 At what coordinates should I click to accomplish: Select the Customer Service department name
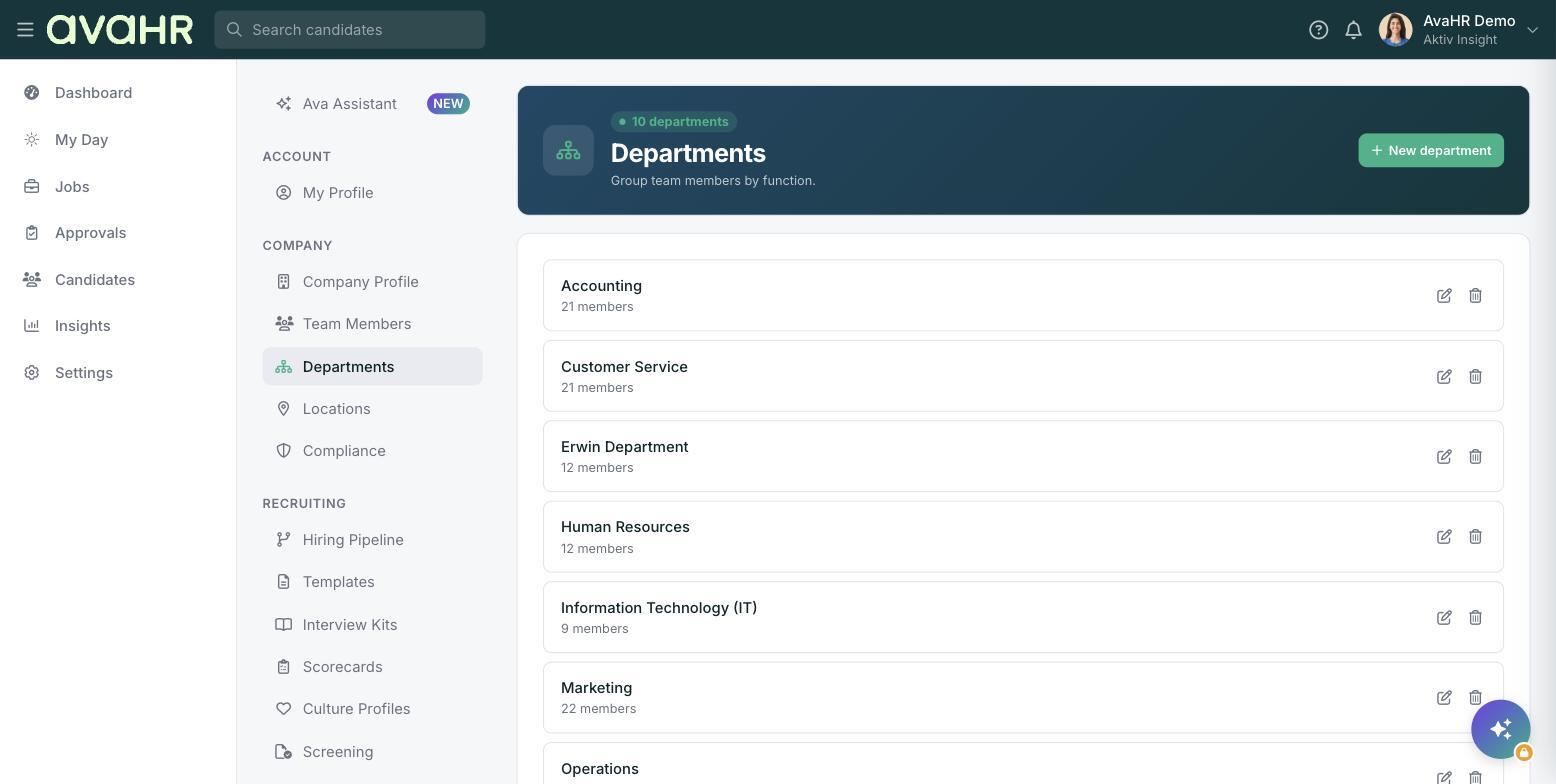[x=624, y=367]
